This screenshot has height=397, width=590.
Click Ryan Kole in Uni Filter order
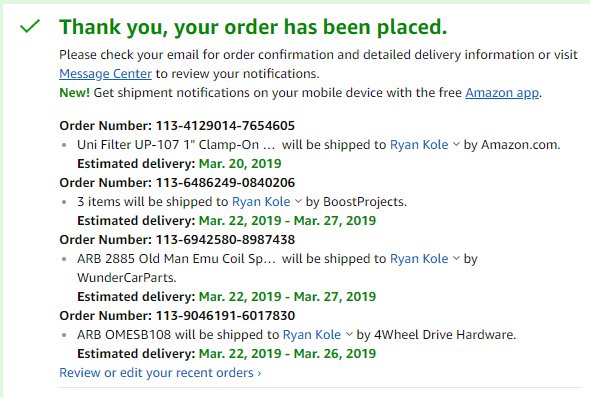(x=419, y=145)
